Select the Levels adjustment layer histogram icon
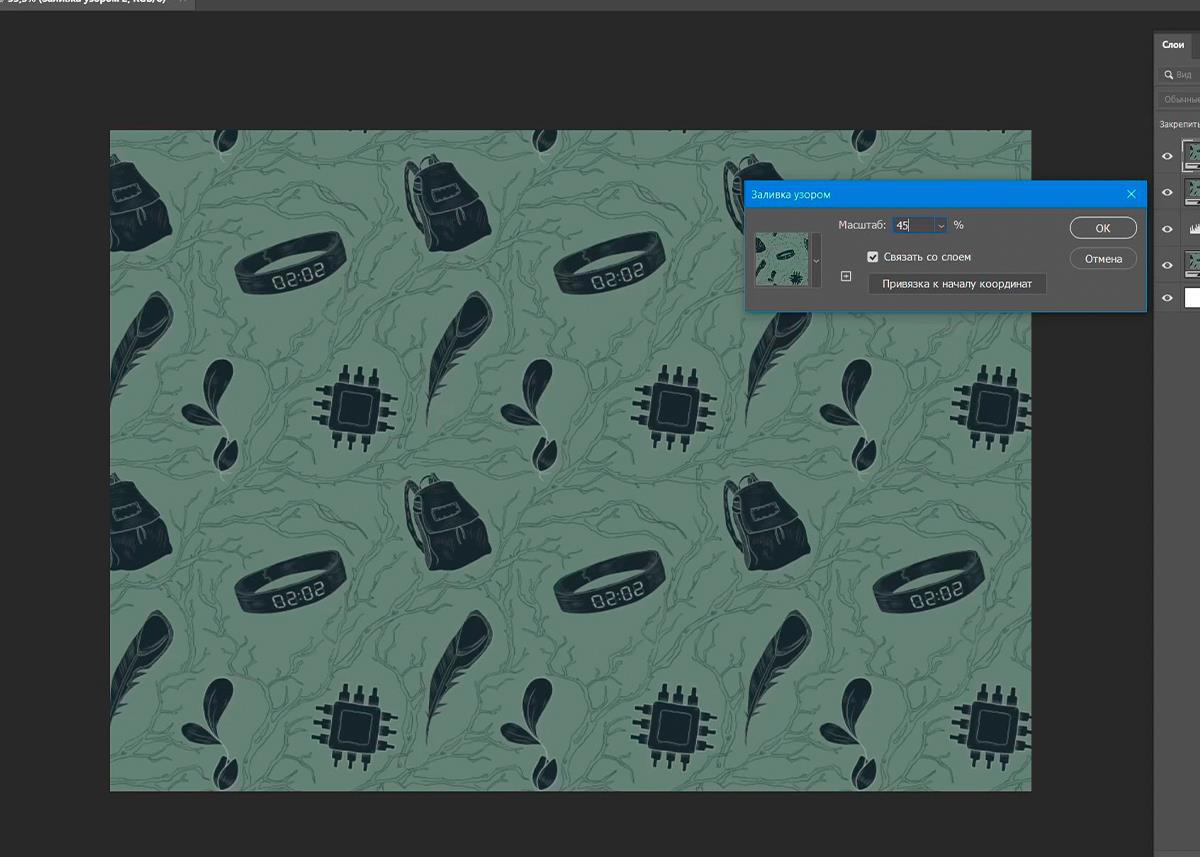This screenshot has height=857, width=1200. point(1192,229)
